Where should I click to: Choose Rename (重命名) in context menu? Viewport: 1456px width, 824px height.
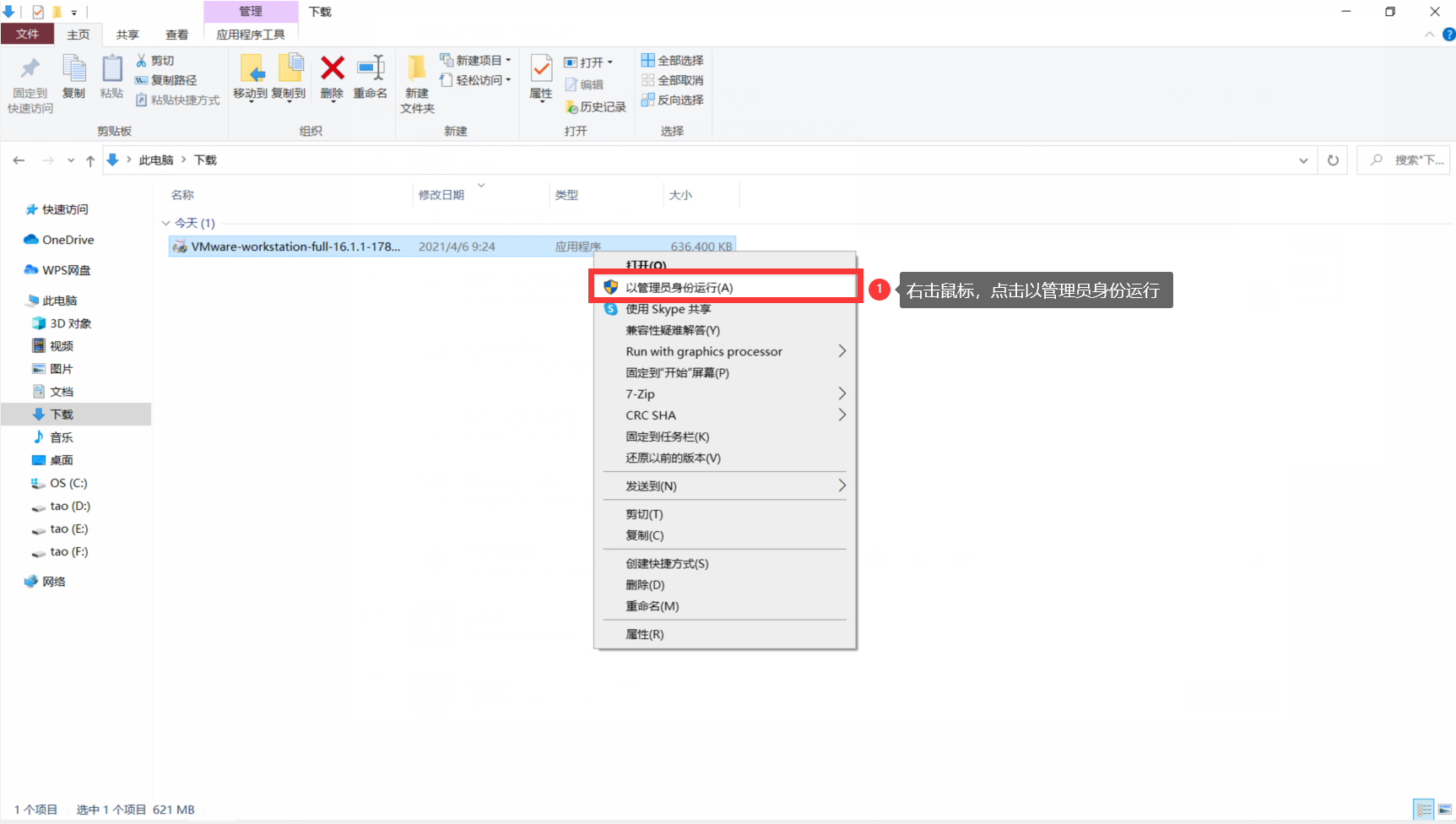tap(724, 606)
